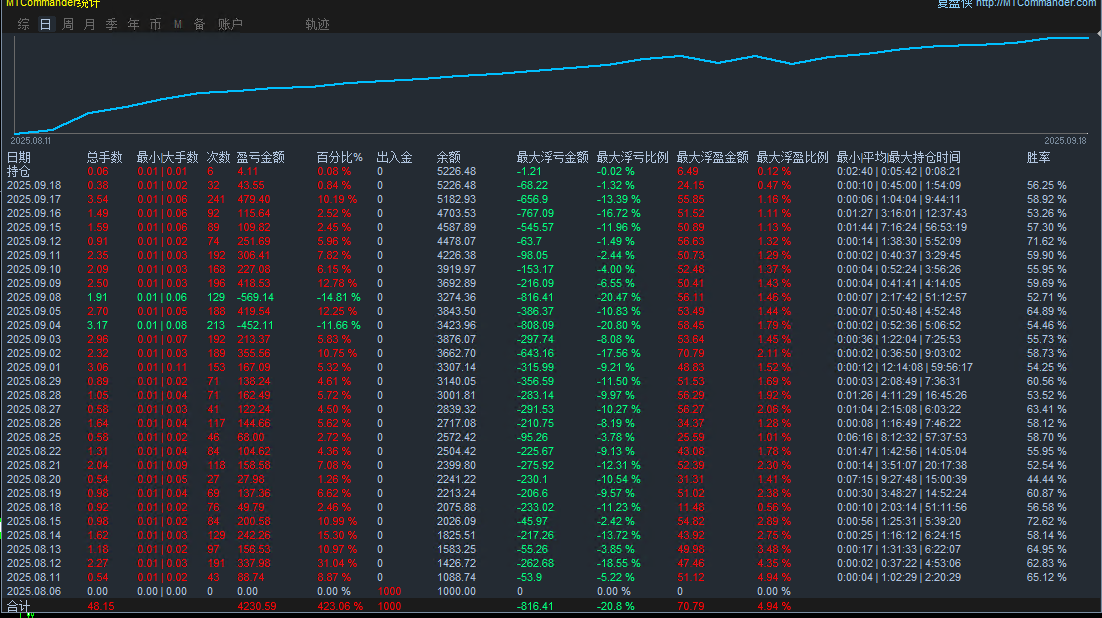Image resolution: width=1102 pixels, height=618 pixels.
Task: Click the 胜率 column header
Action: [x=1038, y=157]
